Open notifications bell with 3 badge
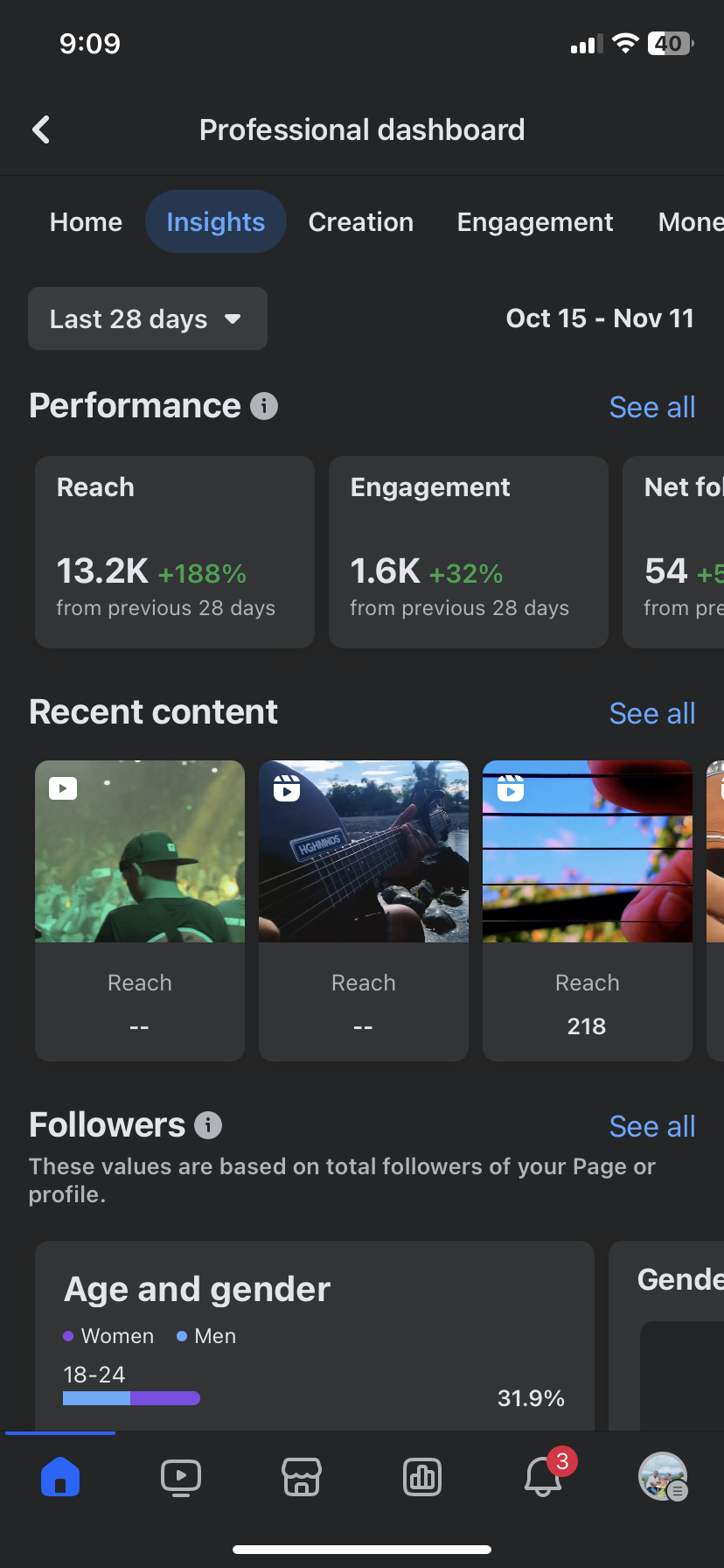The width and height of the screenshot is (724, 1568). click(x=543, y=1477)
